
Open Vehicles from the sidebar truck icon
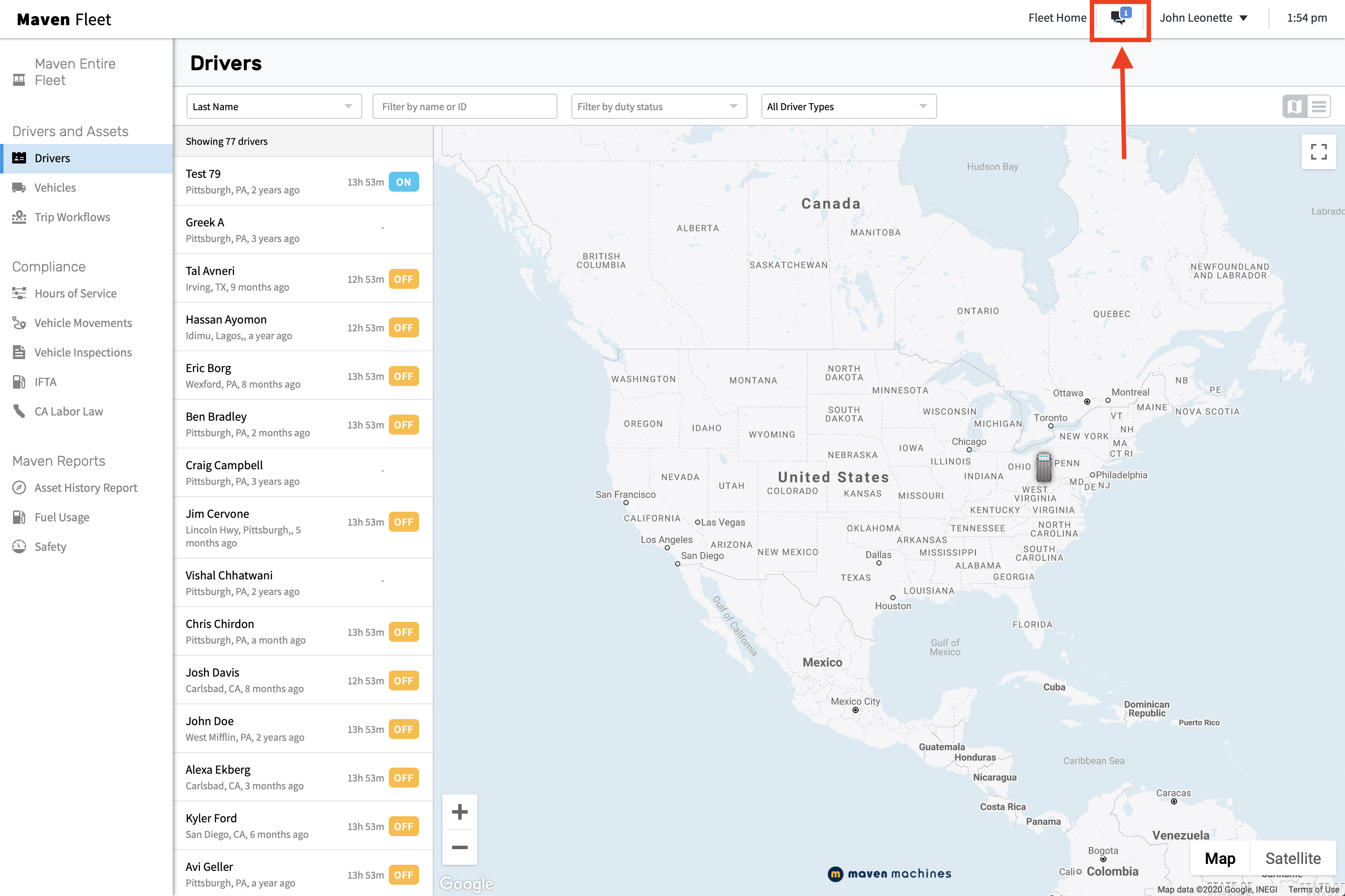19,187
